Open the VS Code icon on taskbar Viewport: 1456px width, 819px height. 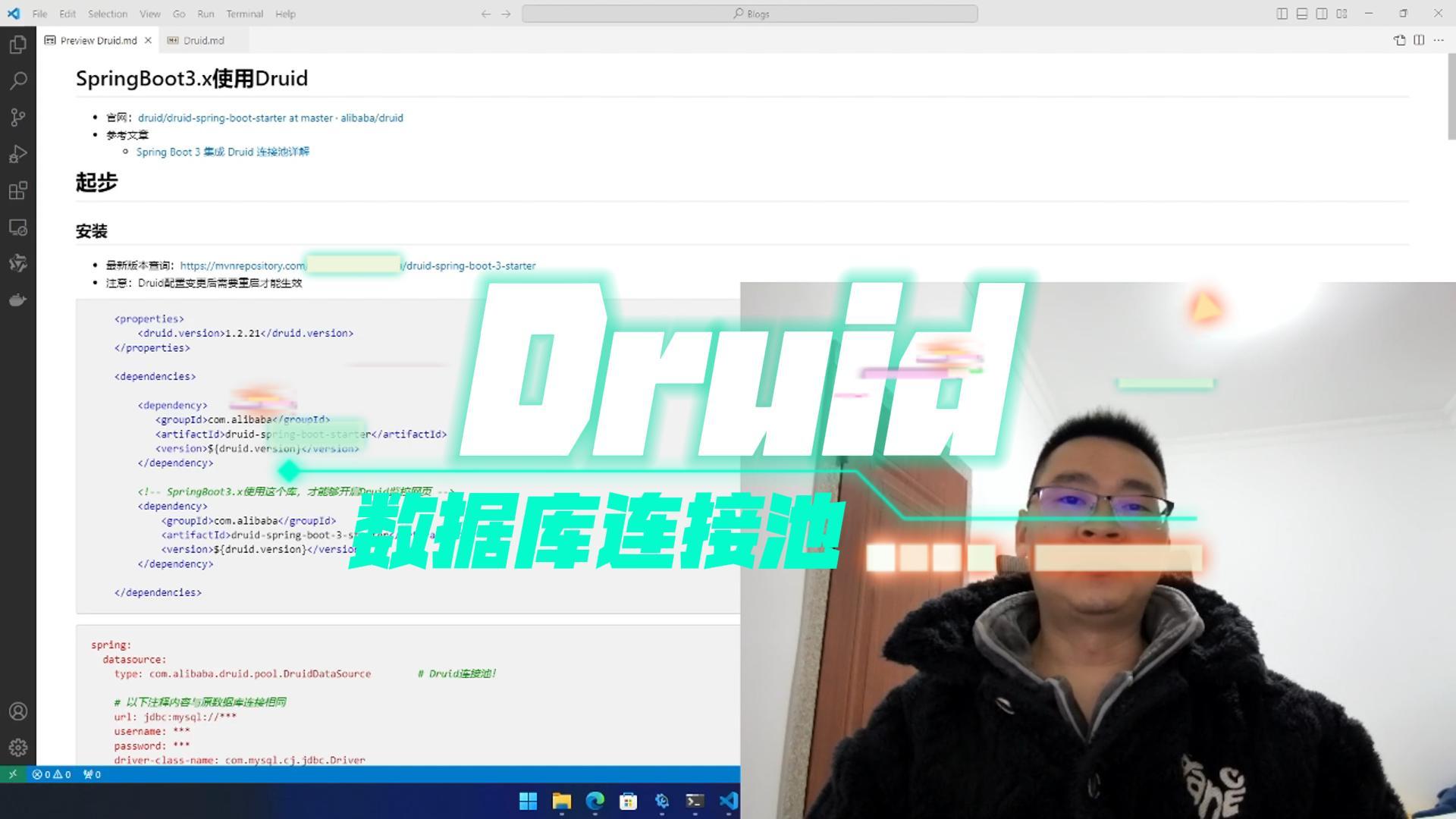pyautogui.click(x=728, y=801)
